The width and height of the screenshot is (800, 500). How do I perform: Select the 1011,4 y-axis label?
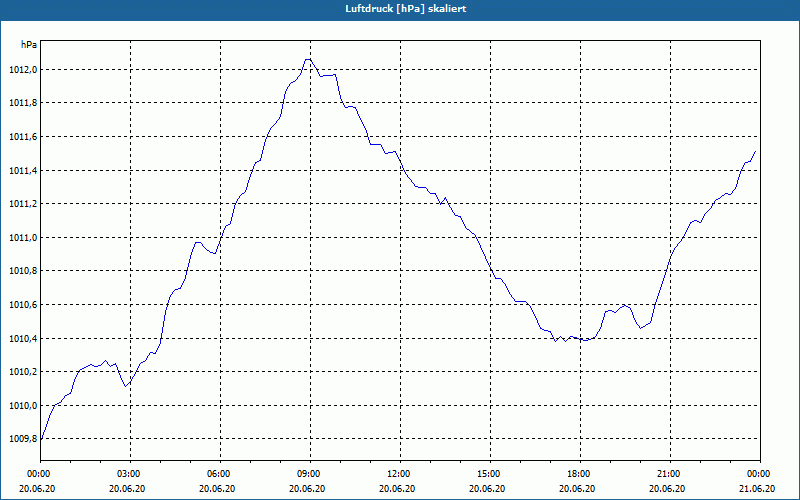pos(23,171)
